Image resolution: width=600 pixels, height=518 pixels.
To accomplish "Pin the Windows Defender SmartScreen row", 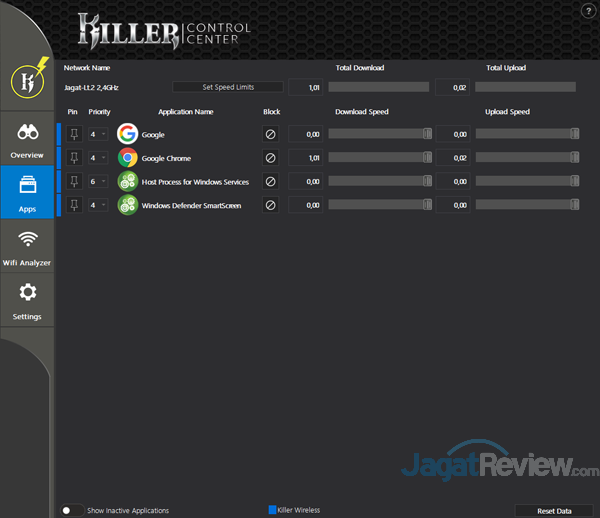I will click(x=73, y=205).
